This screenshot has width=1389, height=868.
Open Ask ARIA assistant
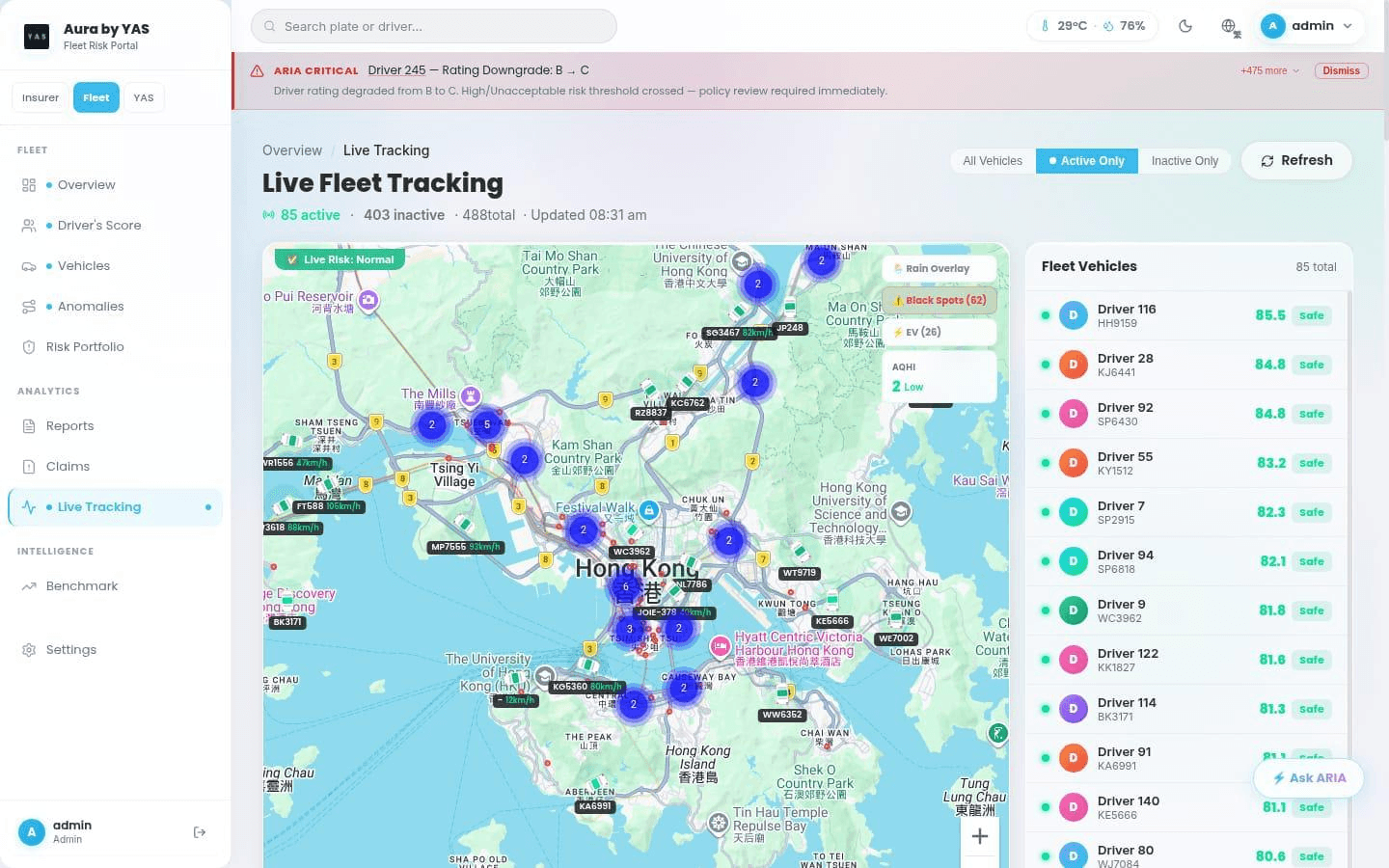[1309, 778]
